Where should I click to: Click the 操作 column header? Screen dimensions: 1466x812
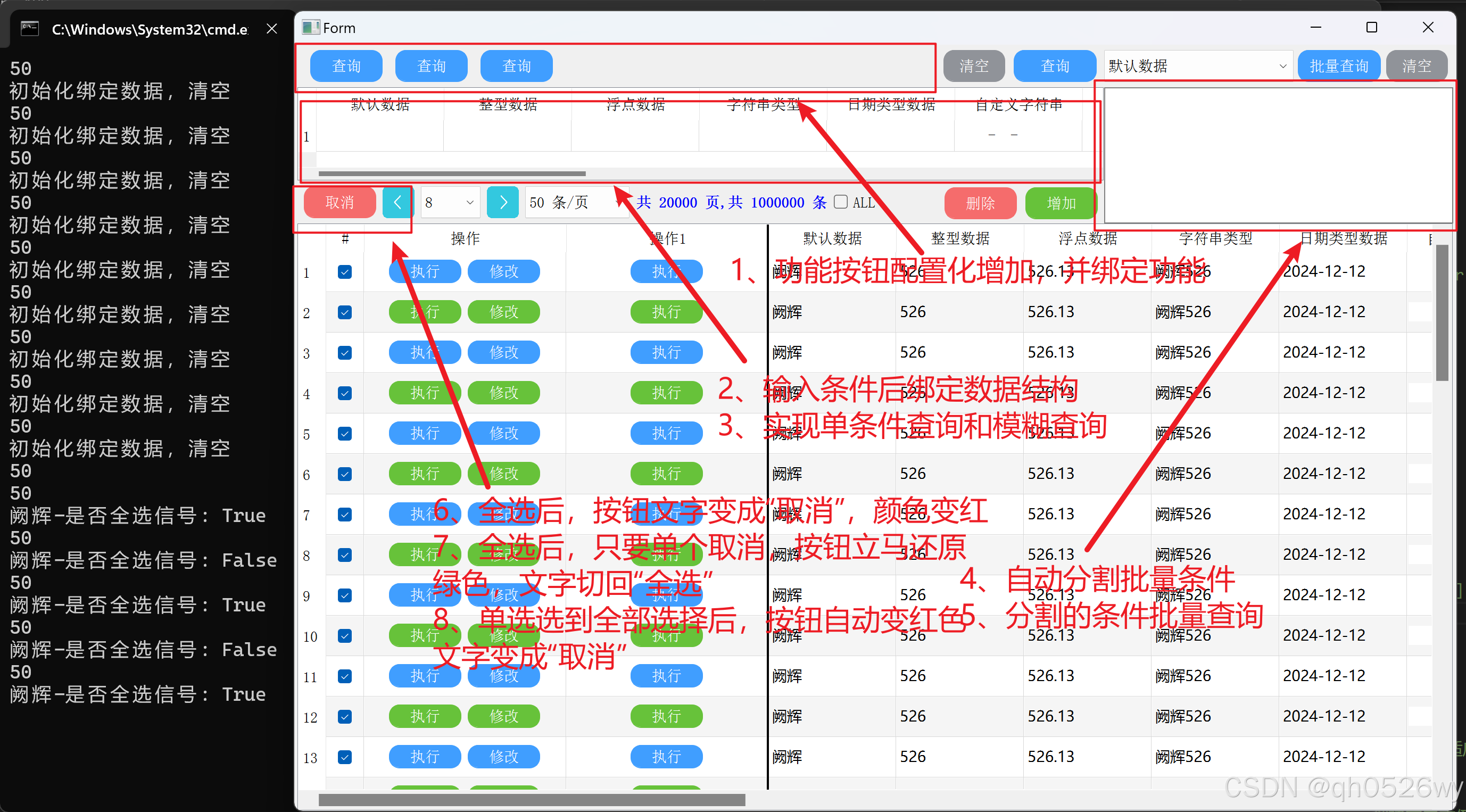[x=465, y=238]
